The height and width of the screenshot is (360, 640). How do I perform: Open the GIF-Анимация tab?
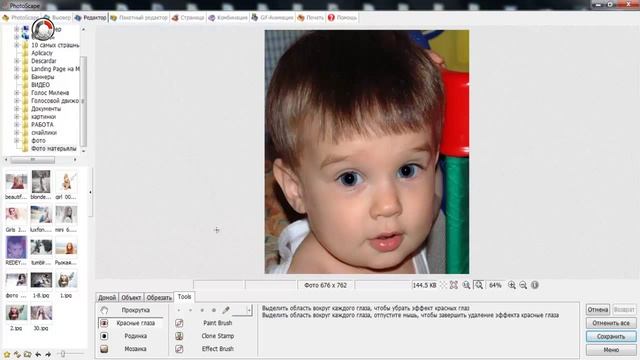pos(272,18)
